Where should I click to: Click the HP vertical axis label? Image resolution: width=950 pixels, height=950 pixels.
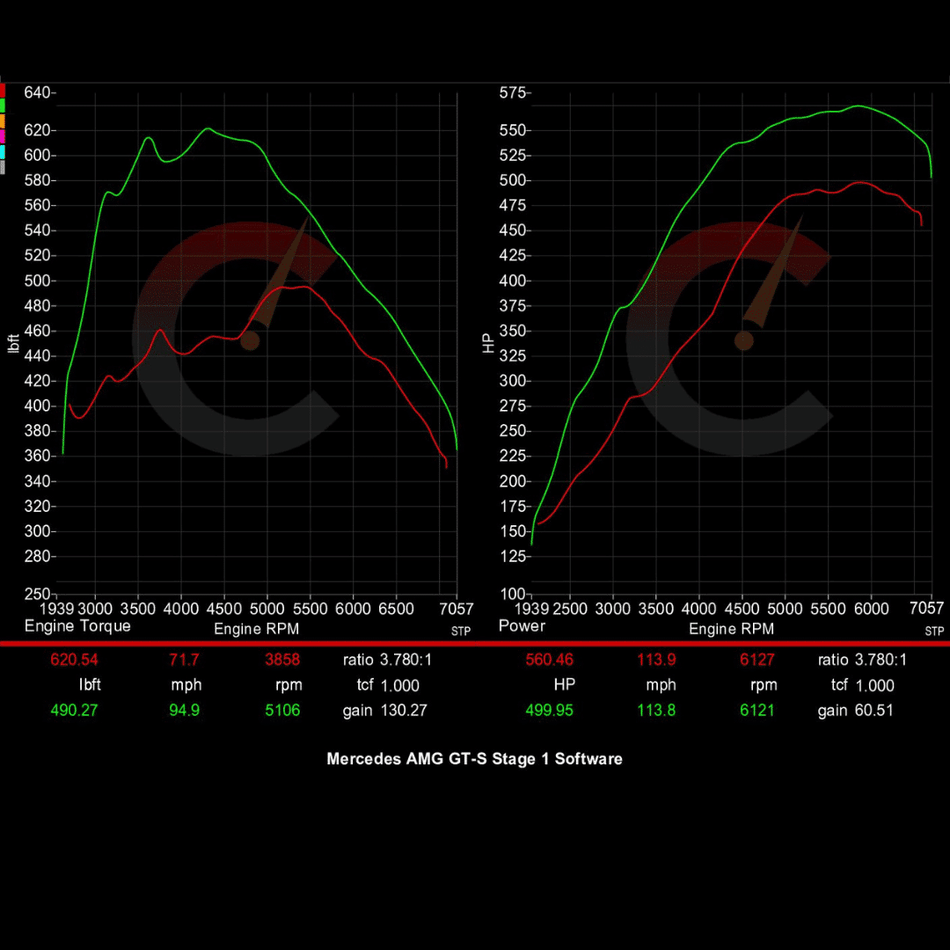point(488,343)
